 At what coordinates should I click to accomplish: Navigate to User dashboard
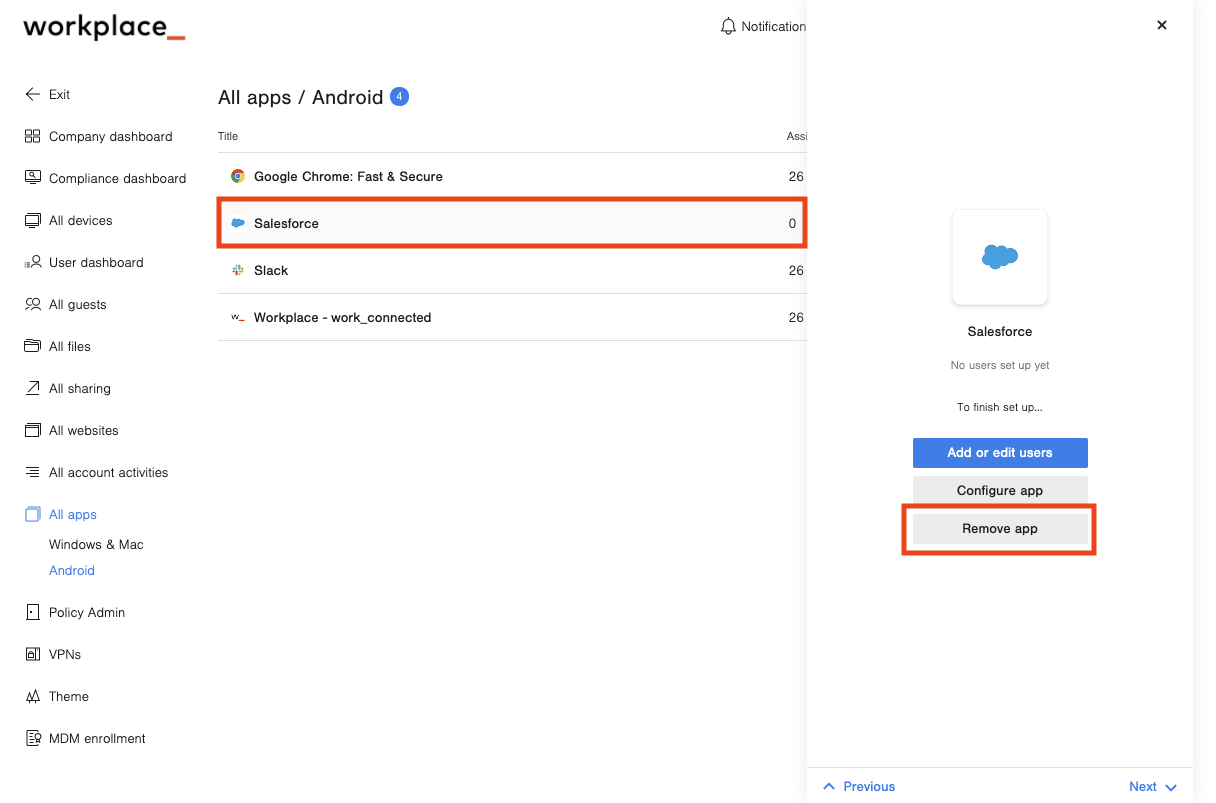[x=96, y=262]
